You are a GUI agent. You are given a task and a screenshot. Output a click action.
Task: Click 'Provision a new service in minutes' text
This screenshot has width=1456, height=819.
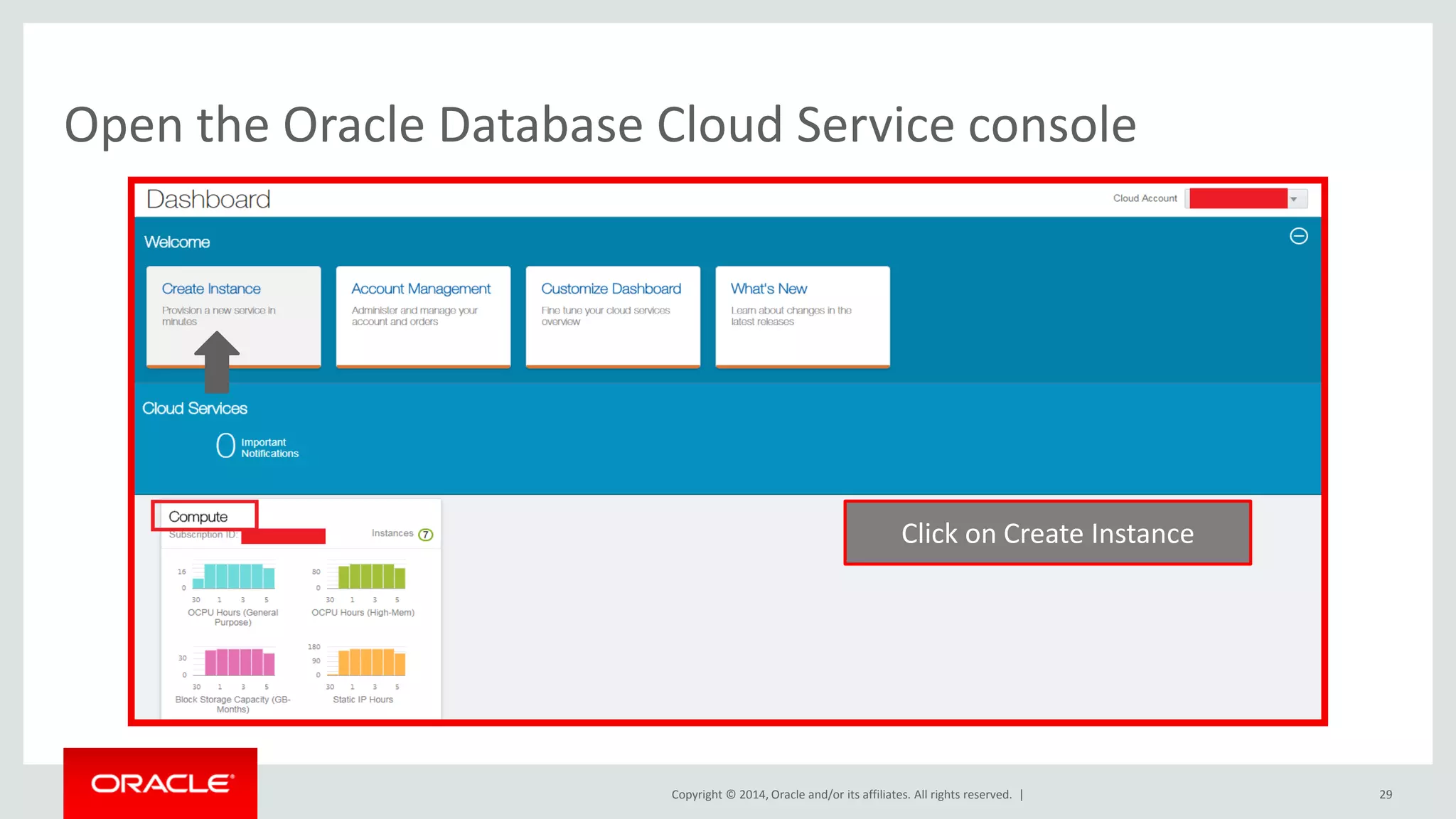tap(218, 316)
